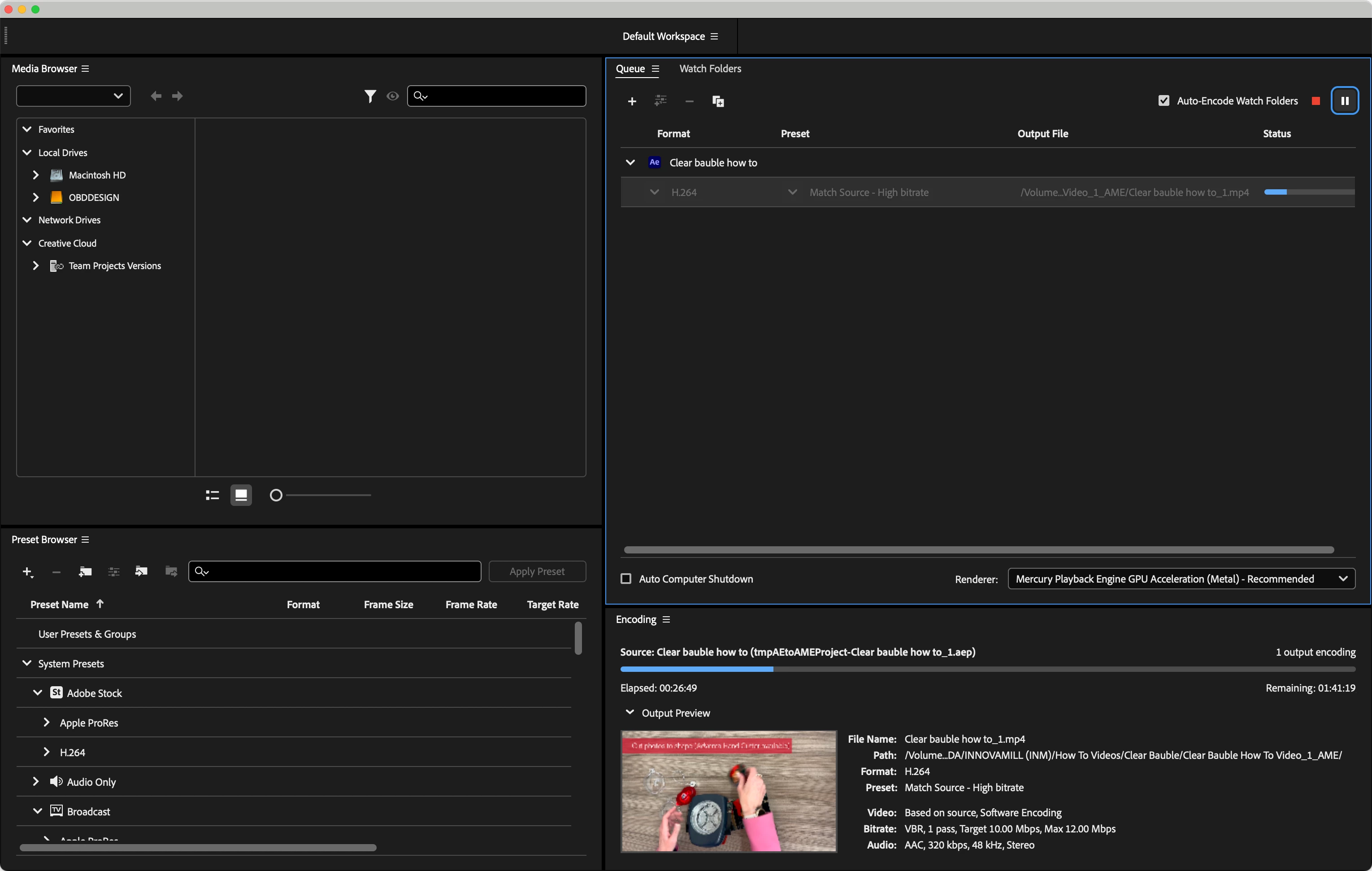The image size is (1372, 871).
Task: Expand the Macintosh HD drive
Action: pos(35,175)
